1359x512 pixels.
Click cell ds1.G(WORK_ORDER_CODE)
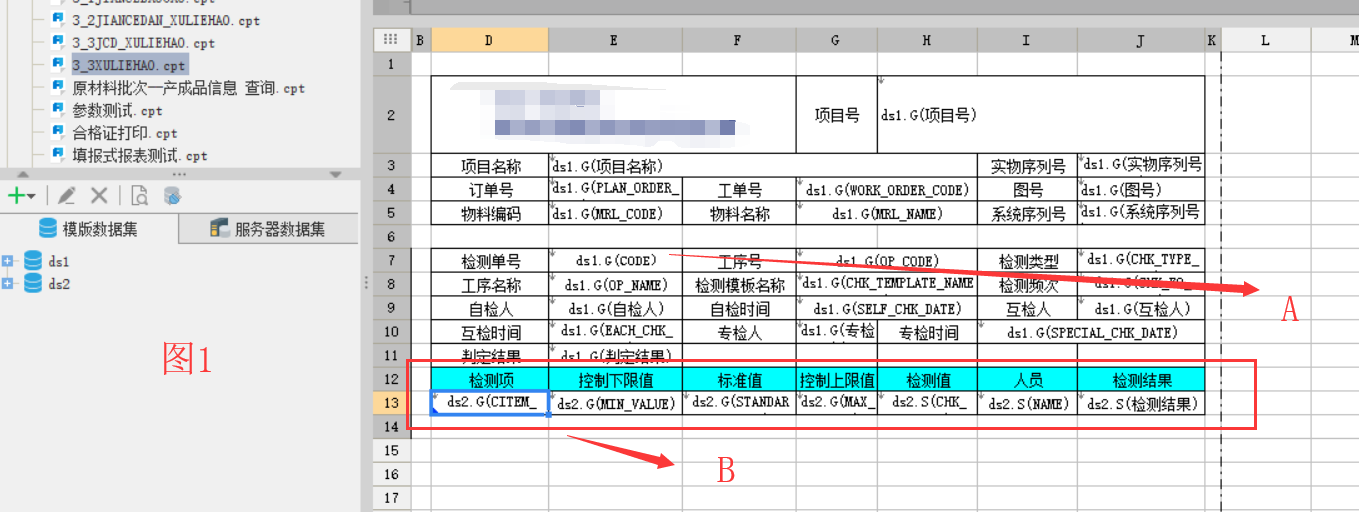click(x=887, y=190)
